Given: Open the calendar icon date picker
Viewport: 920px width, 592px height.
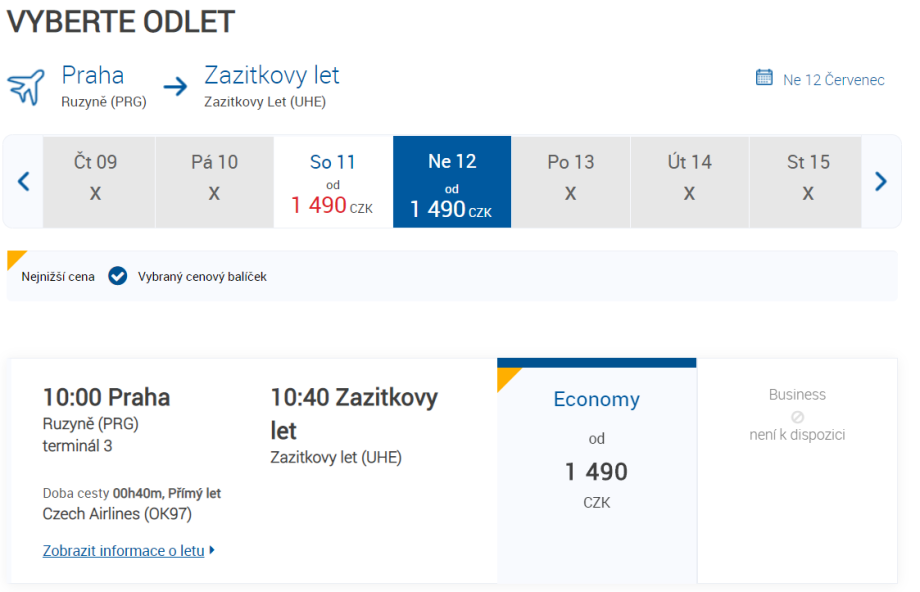Looking at the screenshot, I should tap(764, 78).
